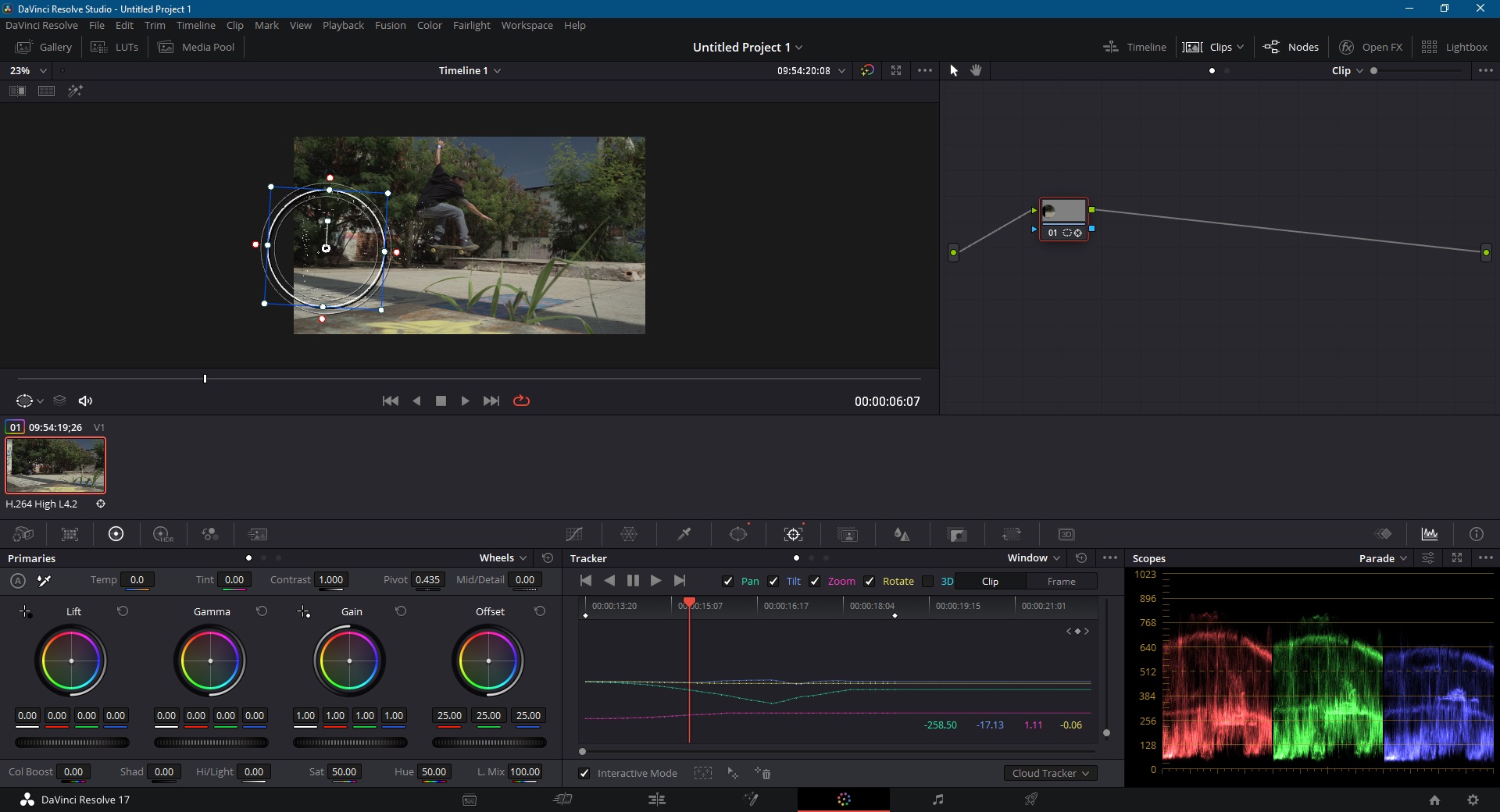Click the Timeline panel button
Screen dimensions: 1500x812
pos(1134,47)
